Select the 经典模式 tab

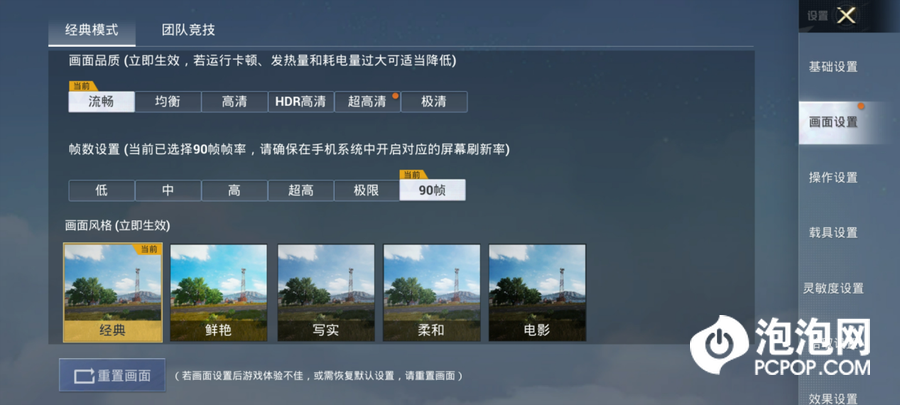point(92,30)
